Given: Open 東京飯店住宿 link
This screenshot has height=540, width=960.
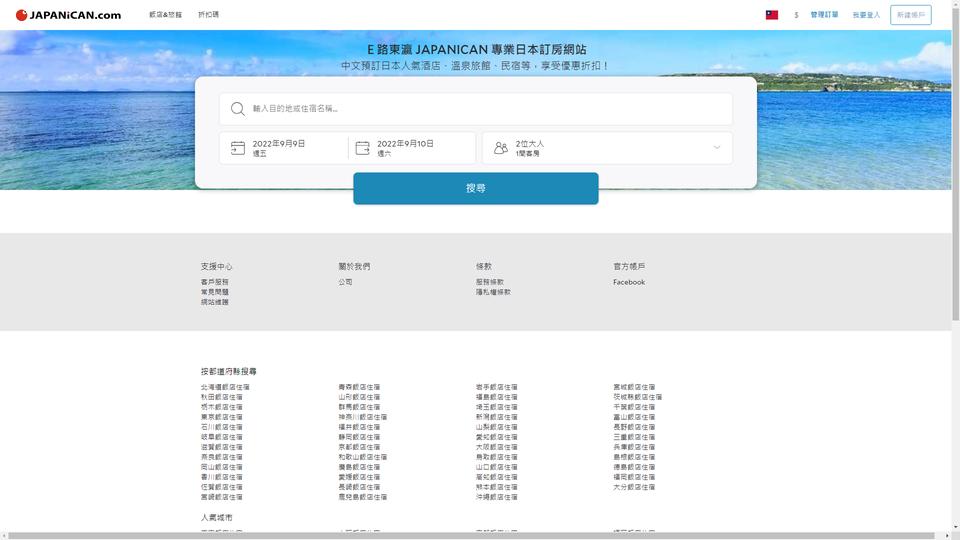Looking at the screenshot, I should (221, 417).
